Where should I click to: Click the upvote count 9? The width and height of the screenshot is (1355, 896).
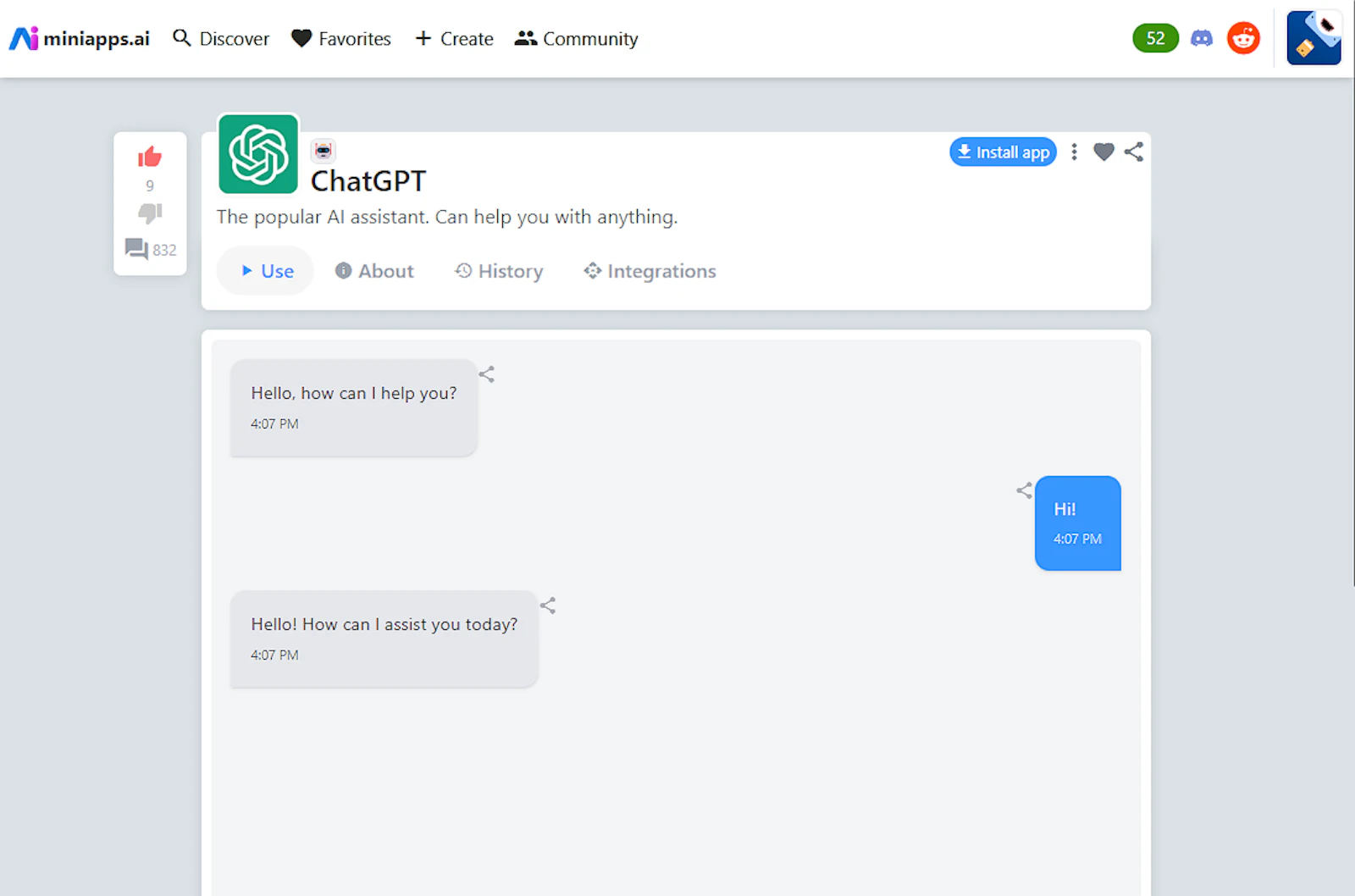(150, 185)
